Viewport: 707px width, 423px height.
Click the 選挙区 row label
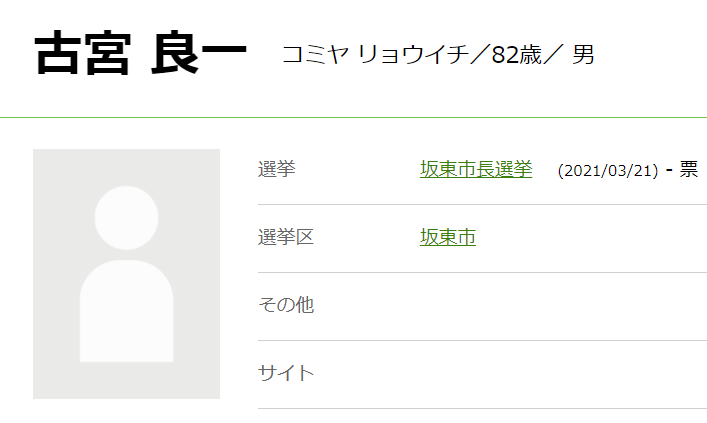tap(286, 238)
